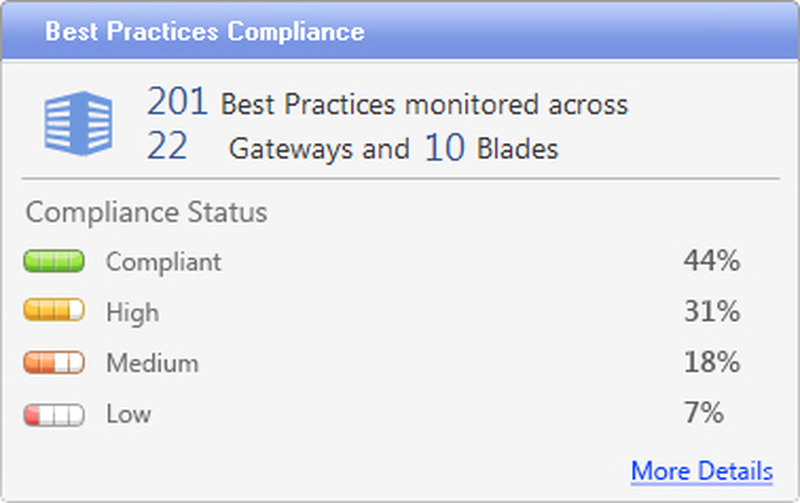Click the Compliance Status heading

coord(146,212)
